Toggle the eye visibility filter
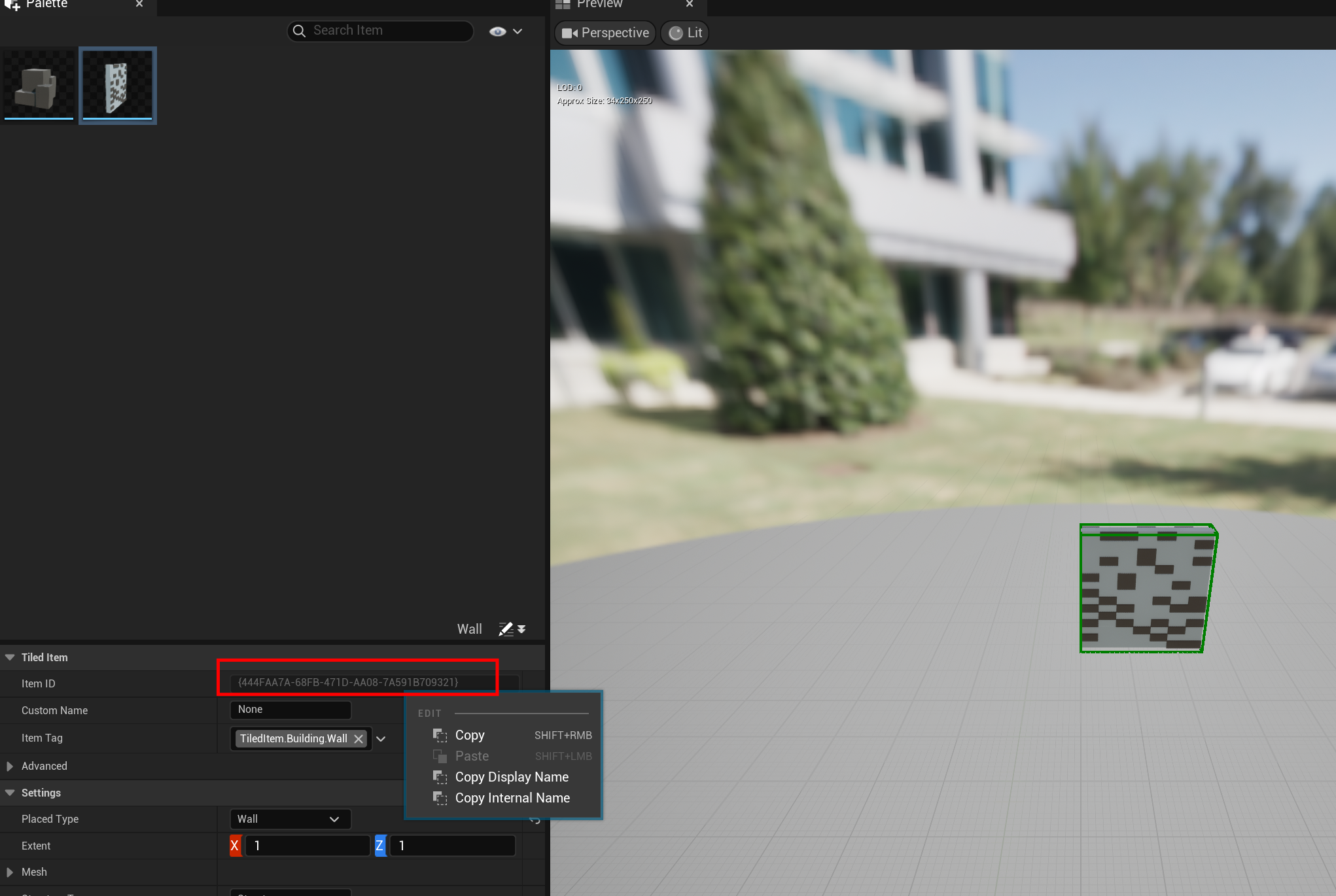The width and height of the screenshot is (1336, 896). point(497,31)
